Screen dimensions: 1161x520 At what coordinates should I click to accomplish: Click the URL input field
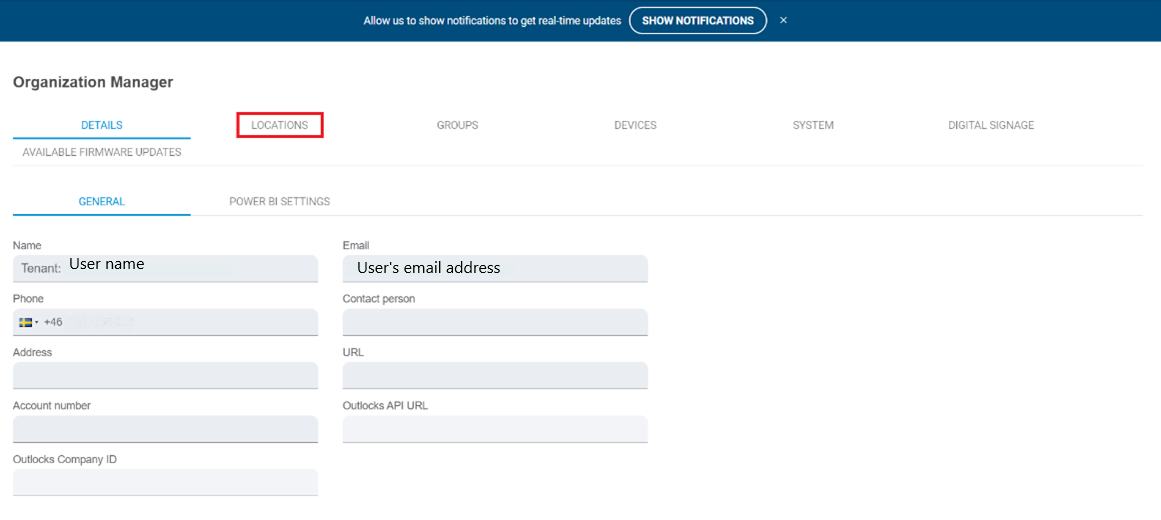[495, 376]
